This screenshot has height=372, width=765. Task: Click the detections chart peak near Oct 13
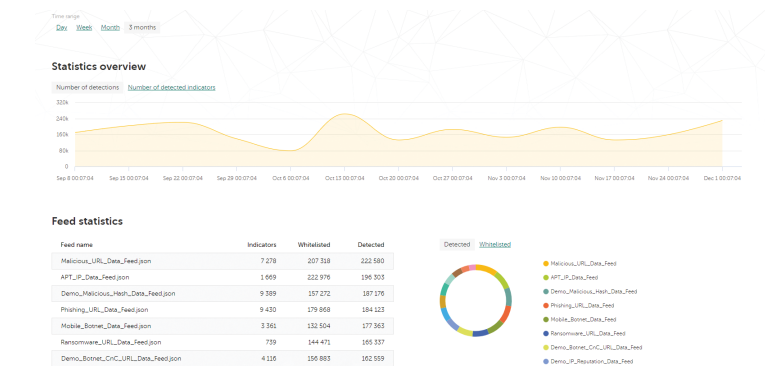[344, 114]
